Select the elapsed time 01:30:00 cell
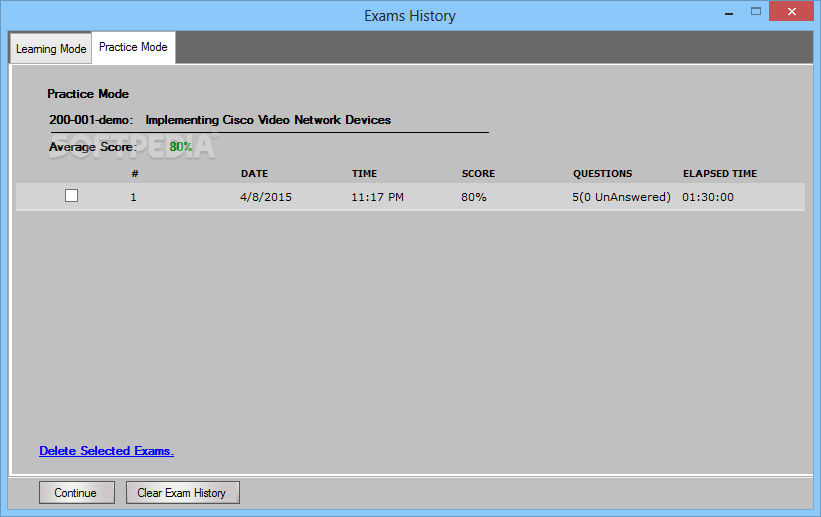 click(707, 197)
